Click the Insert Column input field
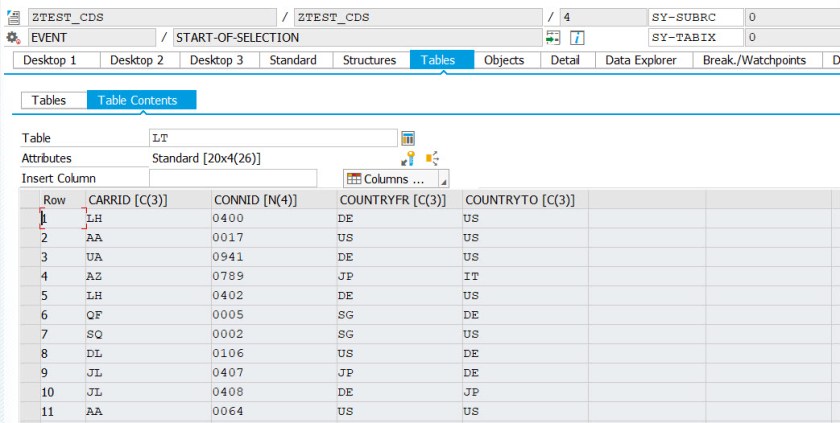The image size is (840, 423). 232,178
